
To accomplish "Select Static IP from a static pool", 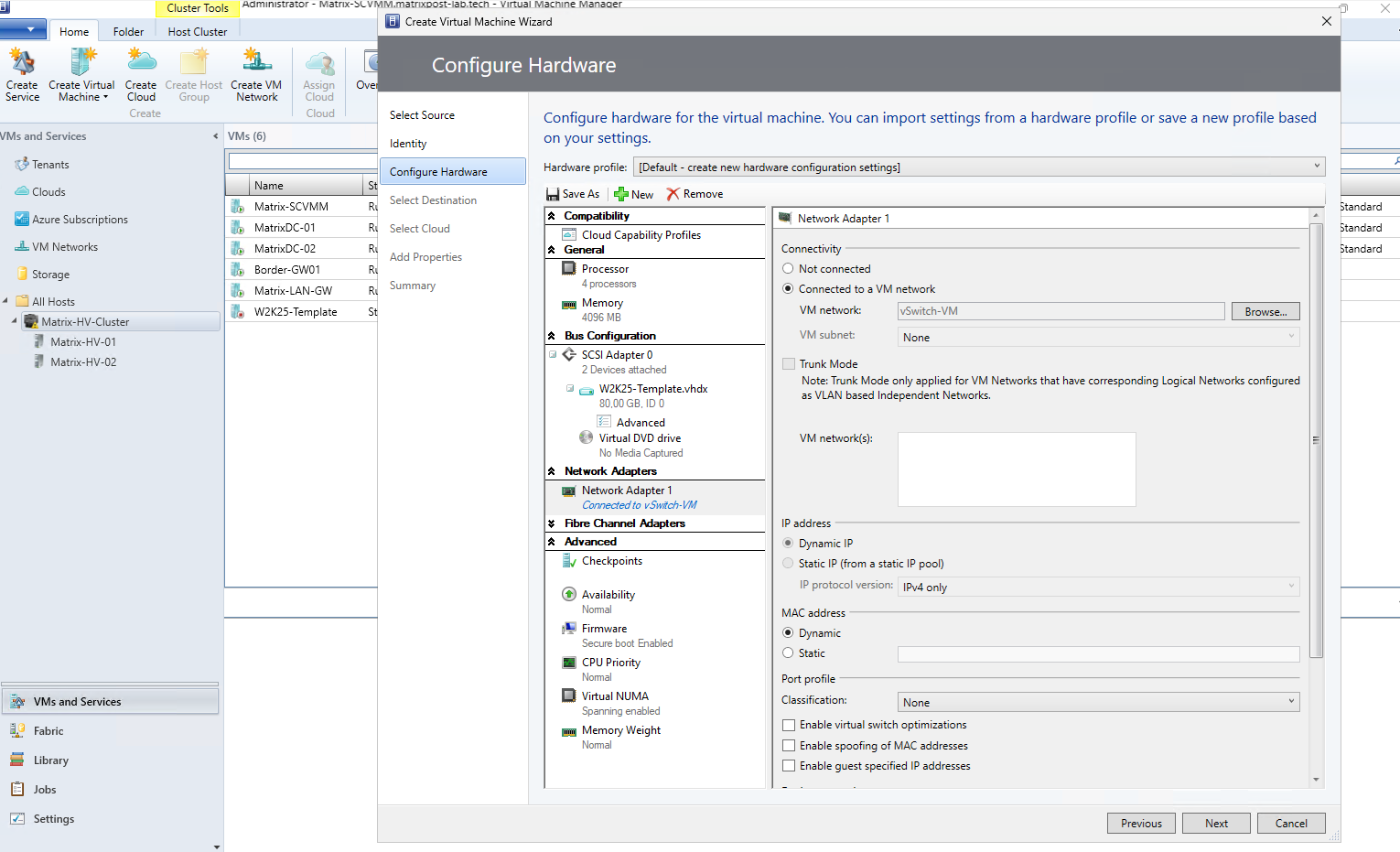I will tap(788, 564).
